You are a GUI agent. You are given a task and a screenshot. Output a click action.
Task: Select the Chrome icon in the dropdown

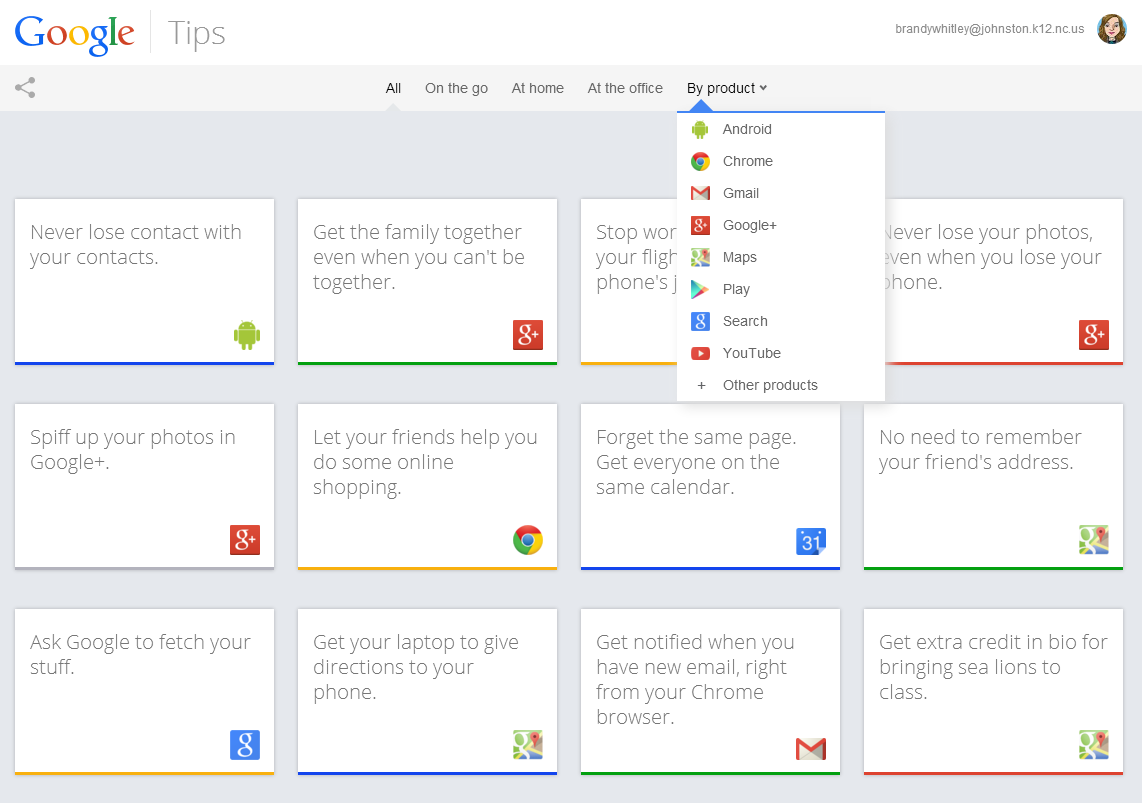pos(700,162)
